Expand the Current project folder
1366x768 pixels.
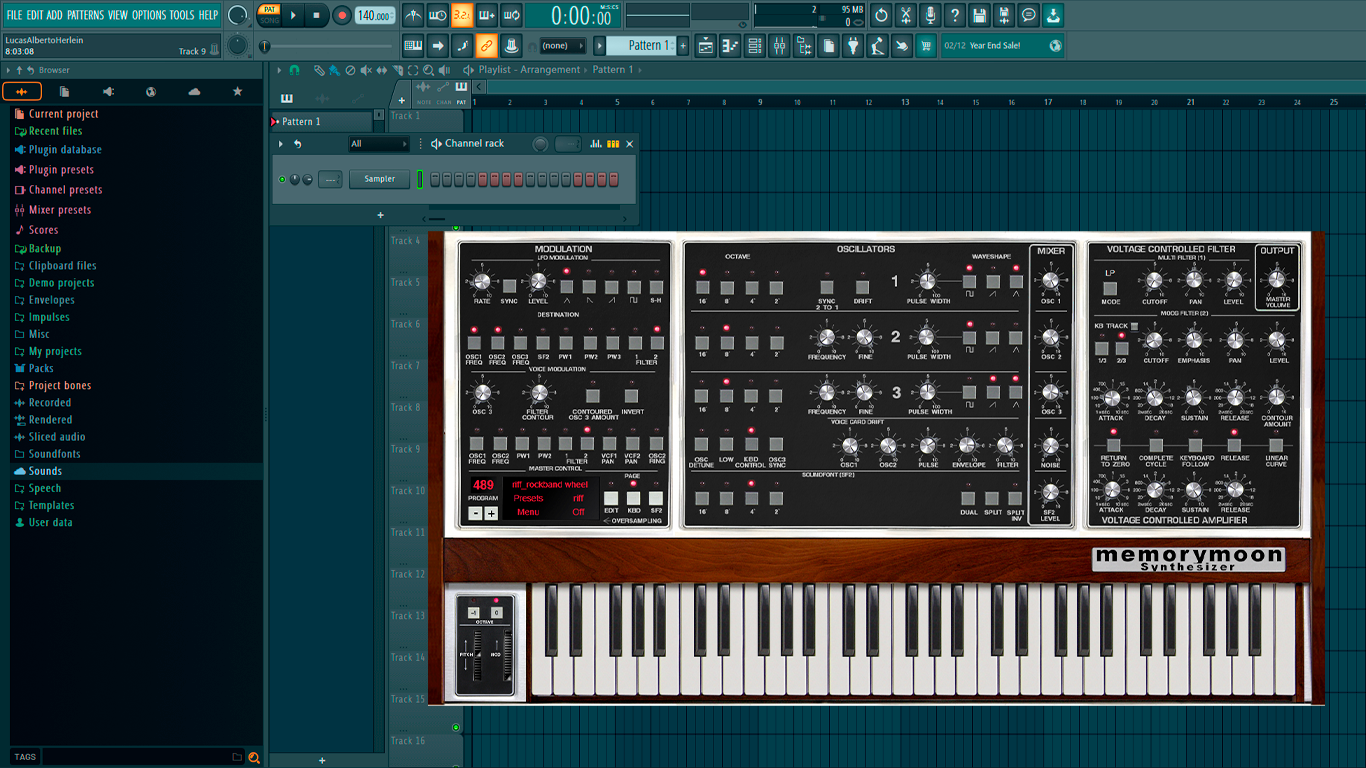(x=63, y=114)
